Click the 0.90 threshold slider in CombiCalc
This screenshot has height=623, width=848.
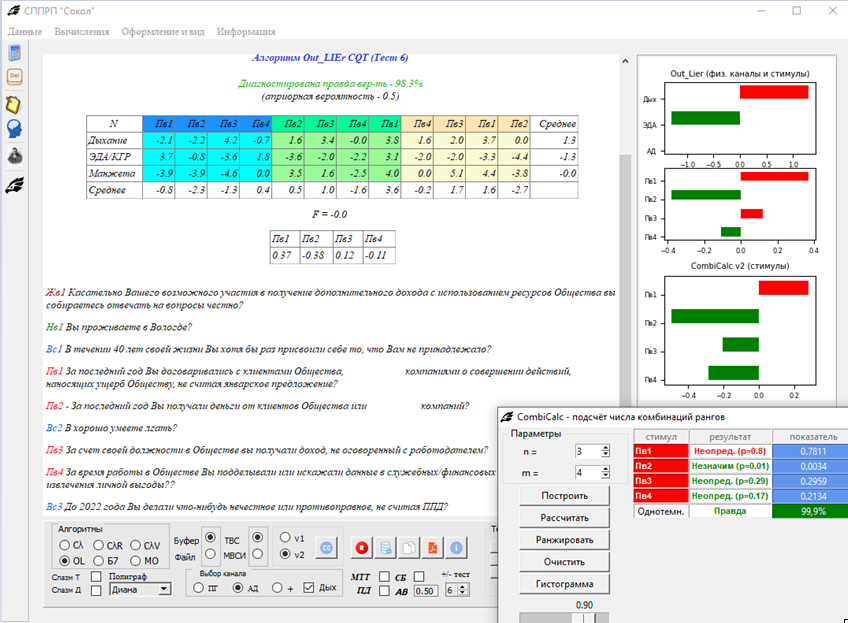[x=586, y=617]
